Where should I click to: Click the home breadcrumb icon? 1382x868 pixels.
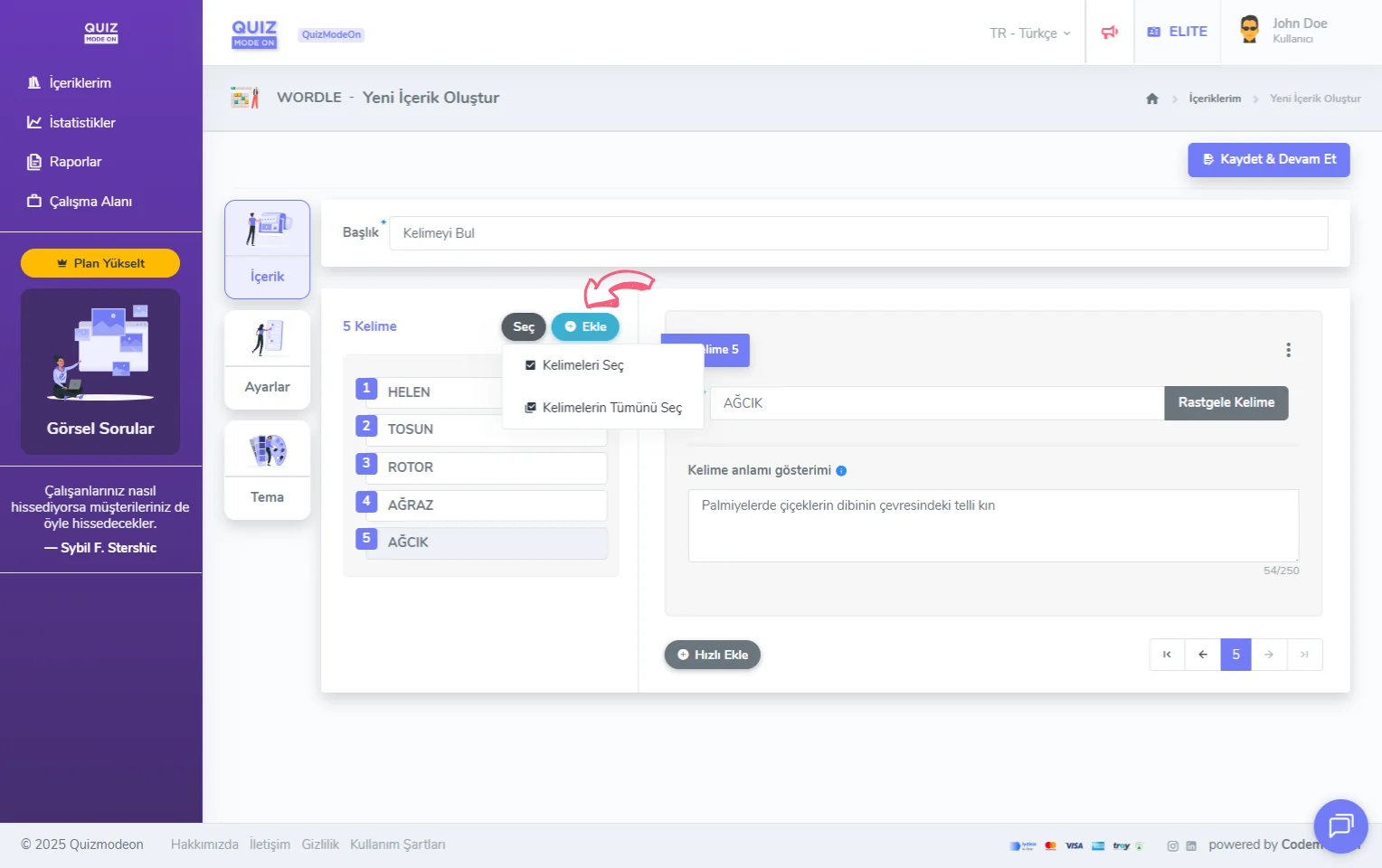click(1151, 99)
